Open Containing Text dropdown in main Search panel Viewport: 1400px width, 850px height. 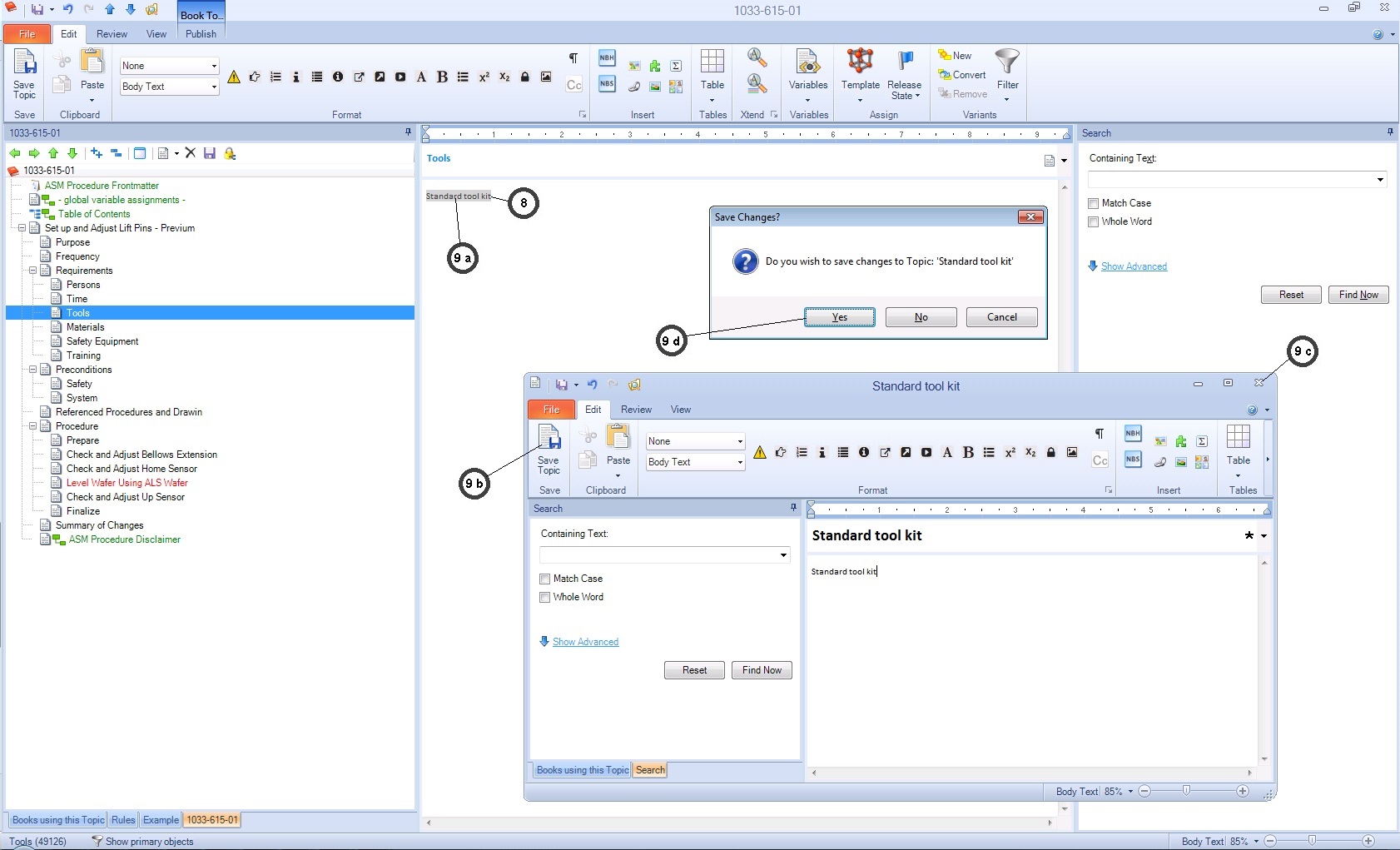point(1380,180)
